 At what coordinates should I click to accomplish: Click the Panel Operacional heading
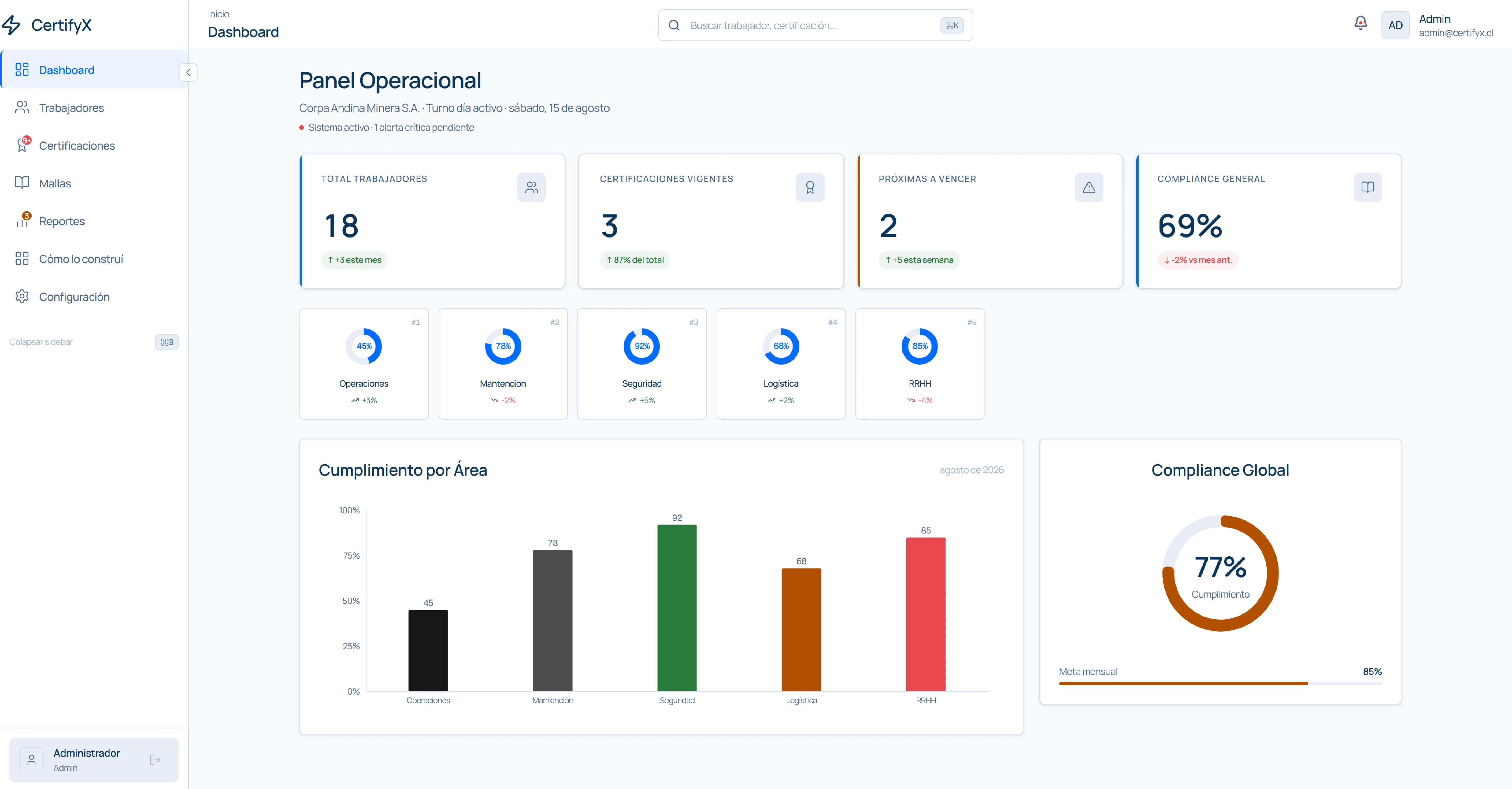pyautogui.click(x=390, y=80)
